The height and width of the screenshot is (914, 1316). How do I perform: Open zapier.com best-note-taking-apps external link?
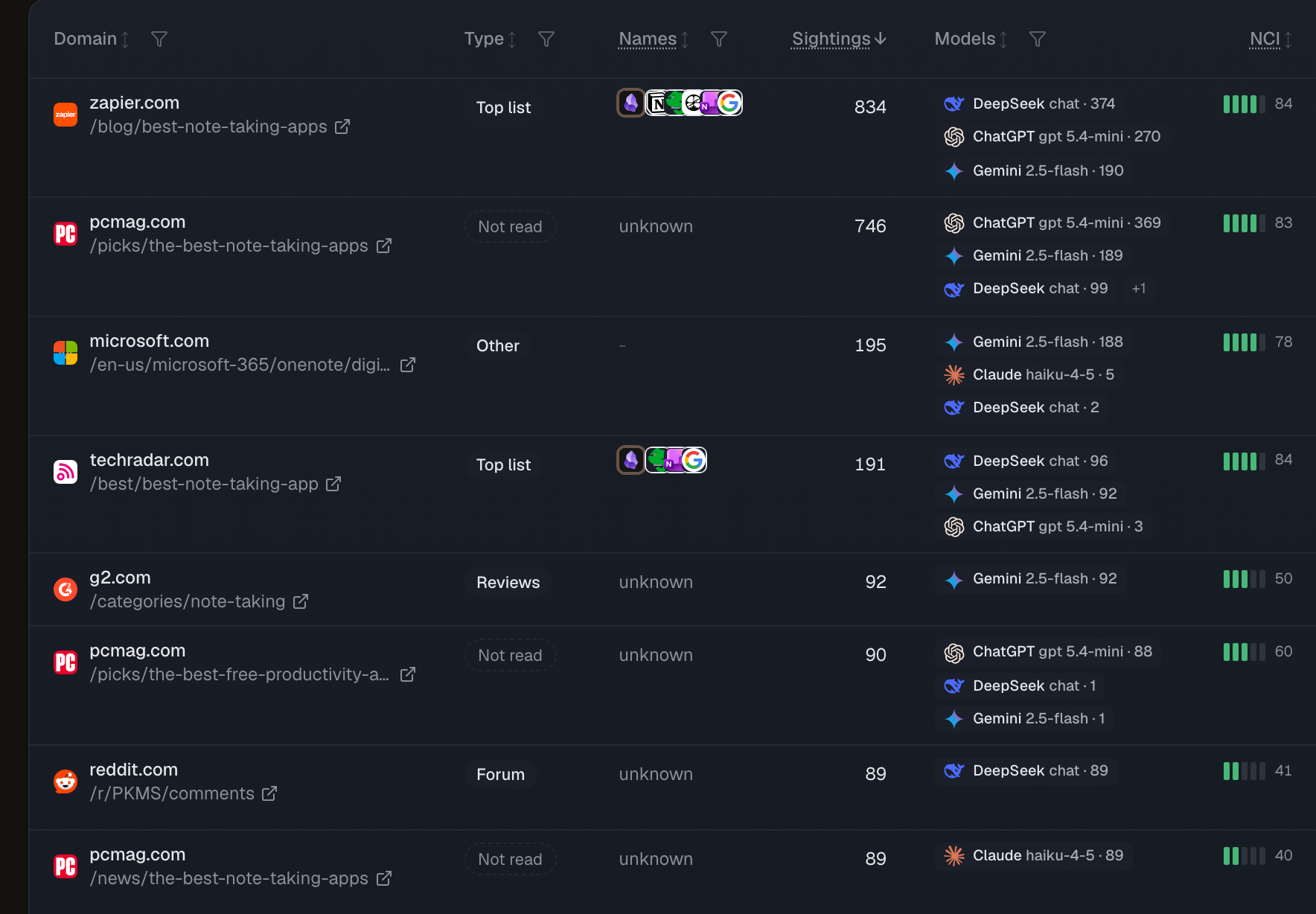(x=342, y=127)
